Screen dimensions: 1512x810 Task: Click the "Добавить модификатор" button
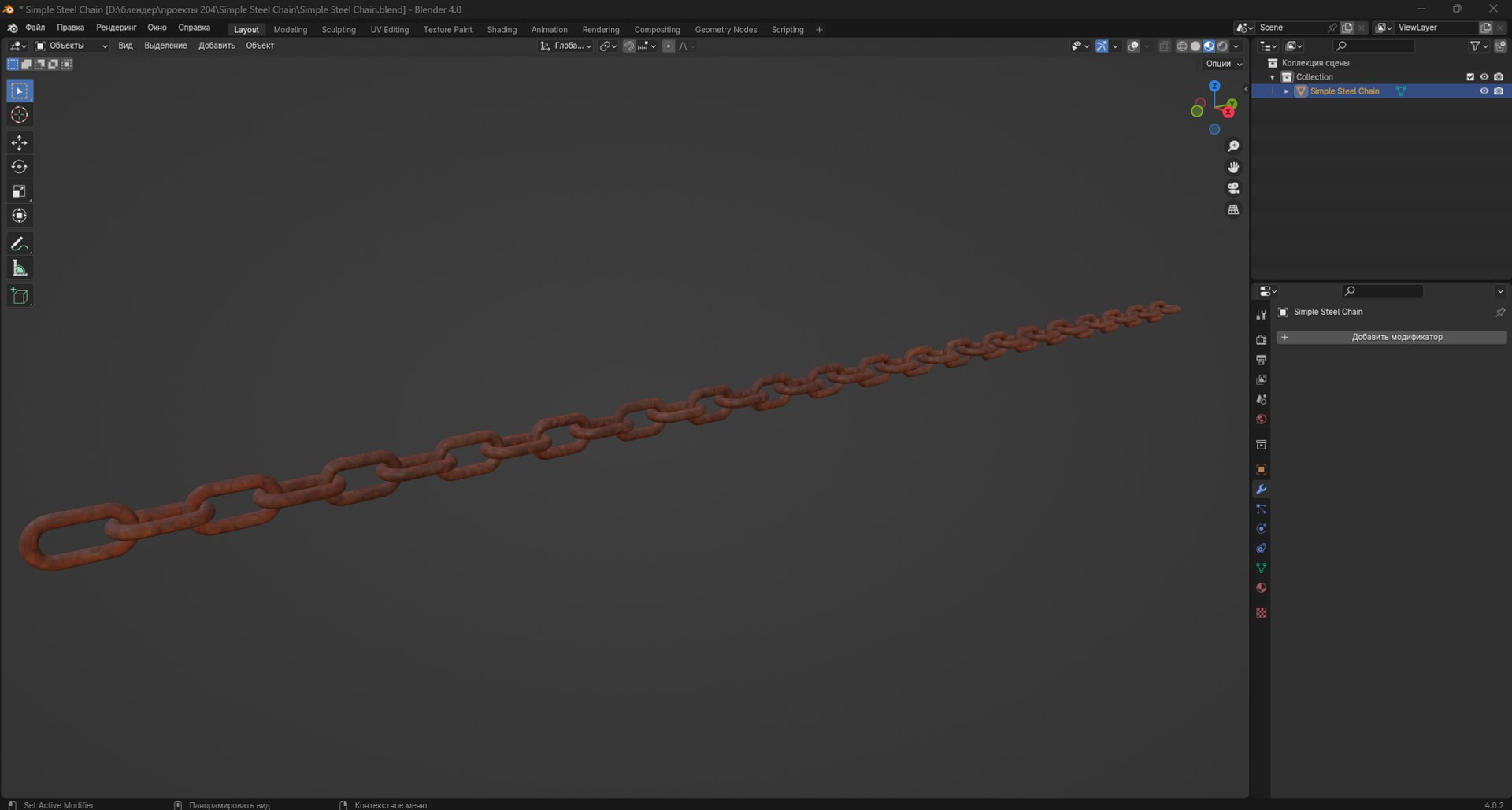1392,337
